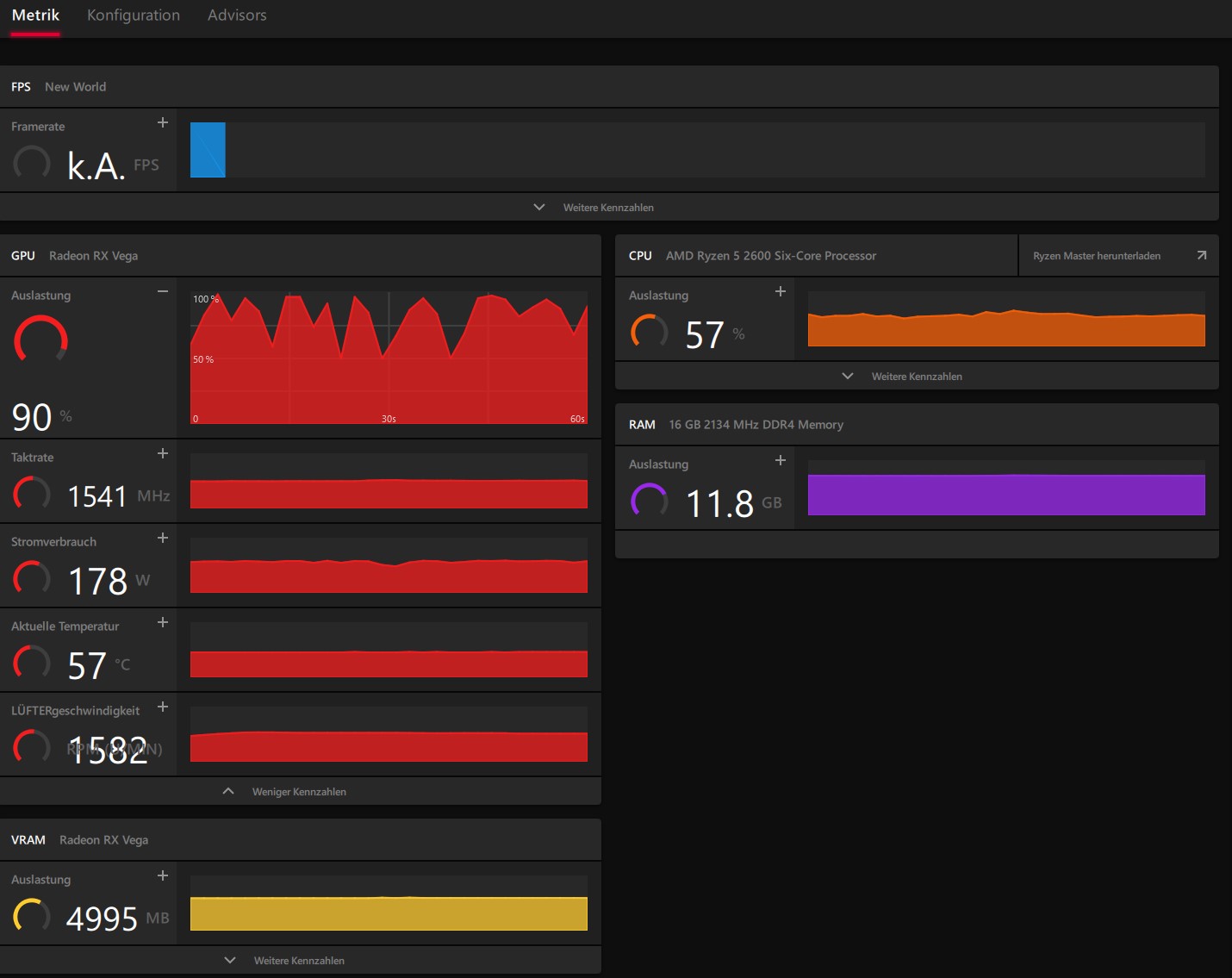
Task: Click the Taktrate red graph
Action: [389, 481]
